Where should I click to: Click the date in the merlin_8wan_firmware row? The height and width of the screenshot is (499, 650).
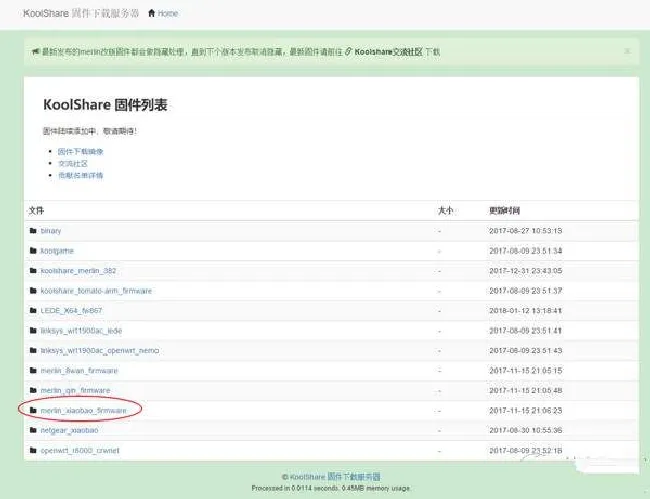click(x=526, y=370)
